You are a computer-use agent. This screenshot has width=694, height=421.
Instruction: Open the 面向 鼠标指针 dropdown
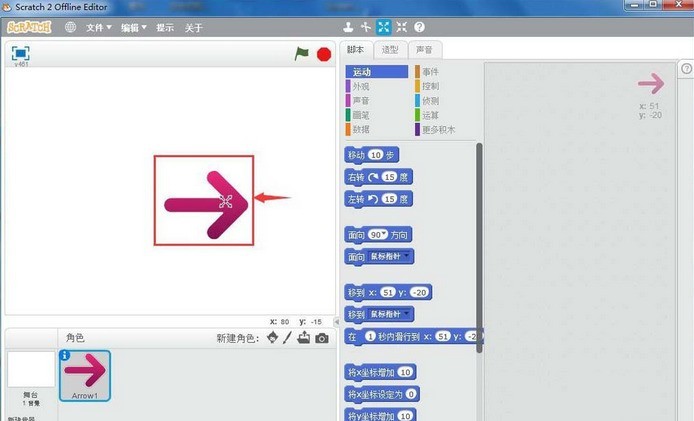408,257
